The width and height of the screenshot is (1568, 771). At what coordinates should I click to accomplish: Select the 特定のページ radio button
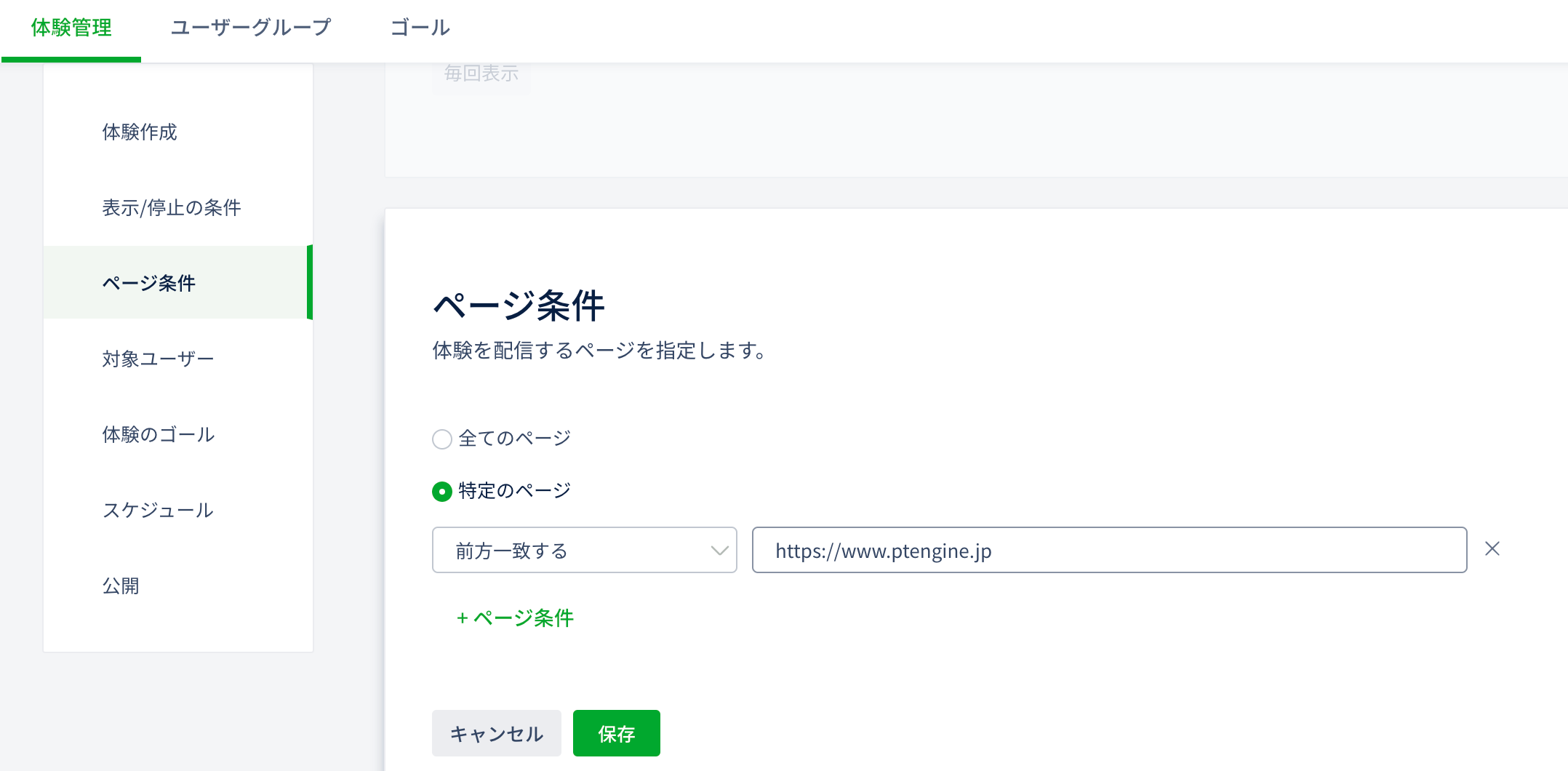point(442,492)
